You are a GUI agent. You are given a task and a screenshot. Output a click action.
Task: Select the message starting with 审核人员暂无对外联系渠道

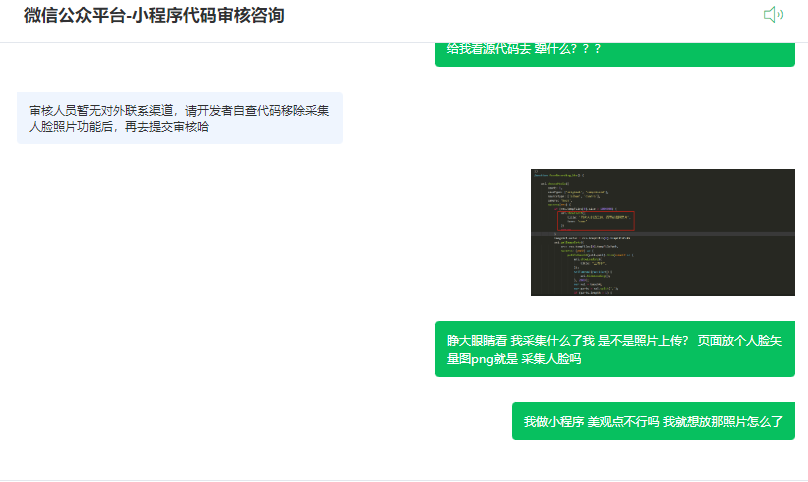click(x=180, y=118)
